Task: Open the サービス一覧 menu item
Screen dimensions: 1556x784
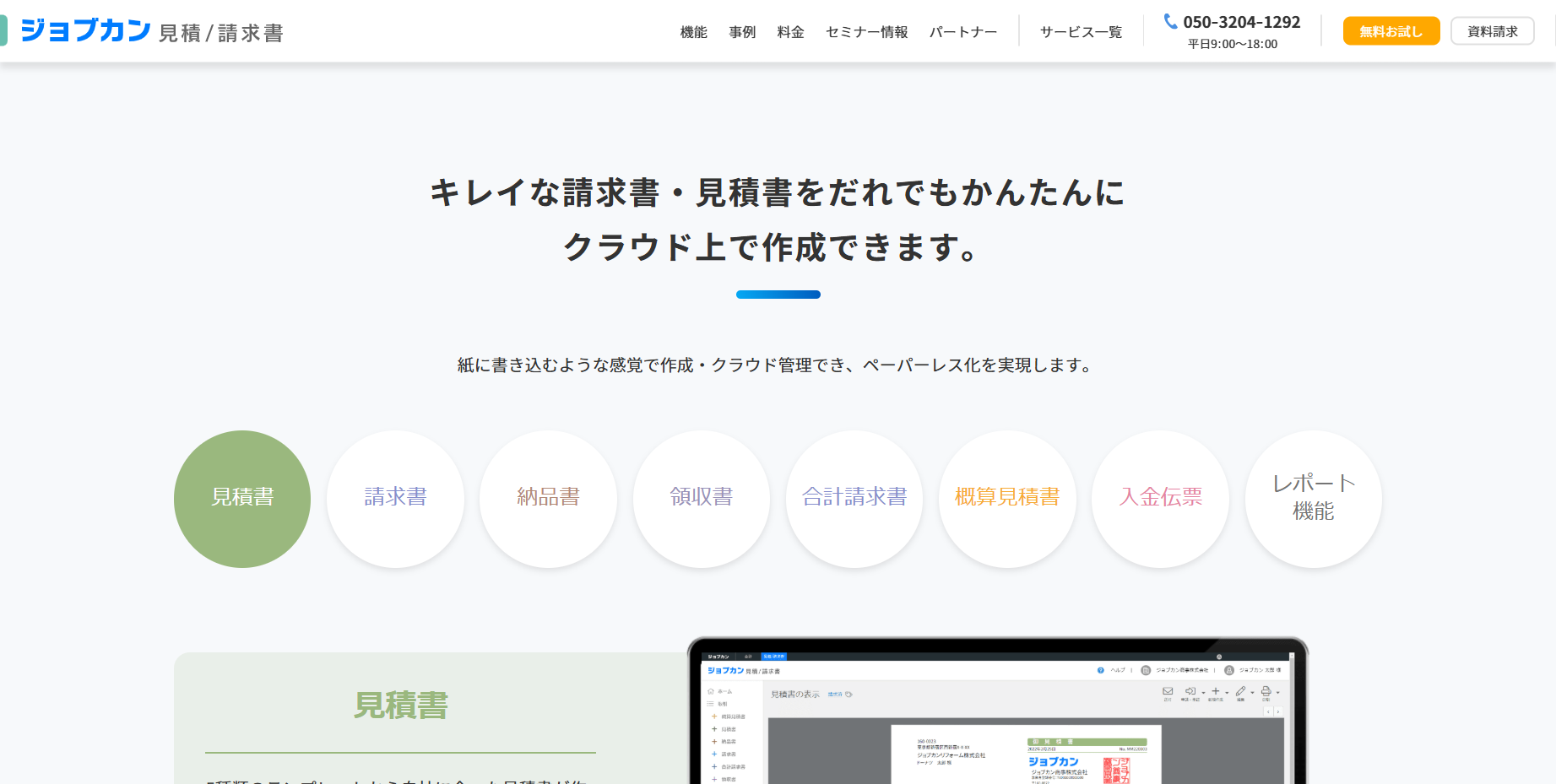Action: 1082,32
